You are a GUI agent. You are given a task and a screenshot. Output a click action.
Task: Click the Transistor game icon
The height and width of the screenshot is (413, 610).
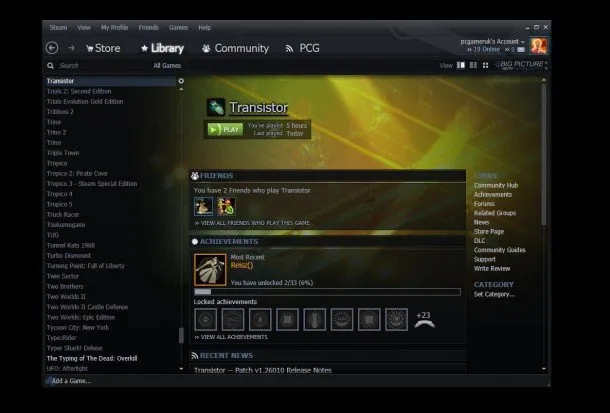(216, 107)
